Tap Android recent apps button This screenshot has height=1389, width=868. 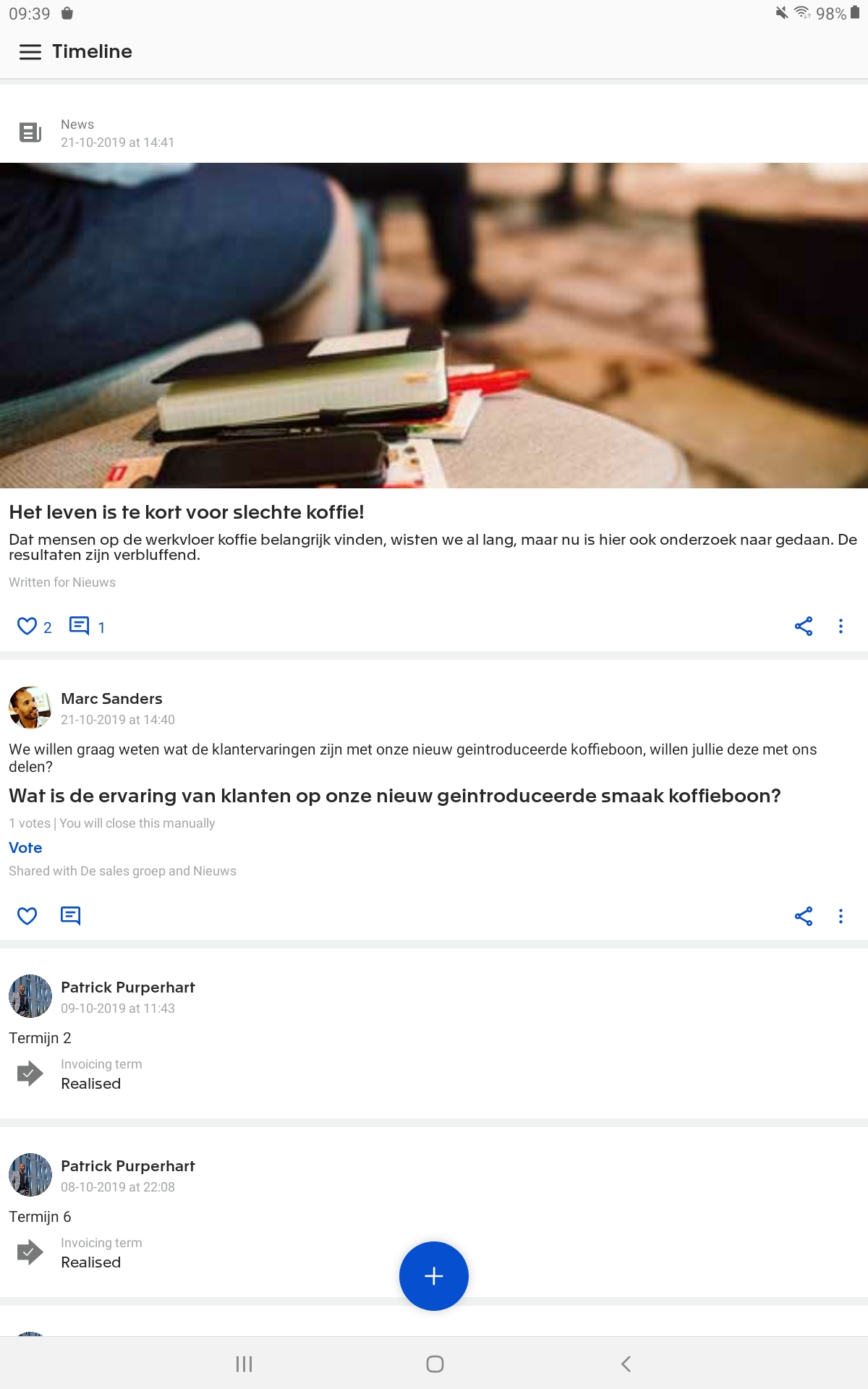click(244, 1364)
